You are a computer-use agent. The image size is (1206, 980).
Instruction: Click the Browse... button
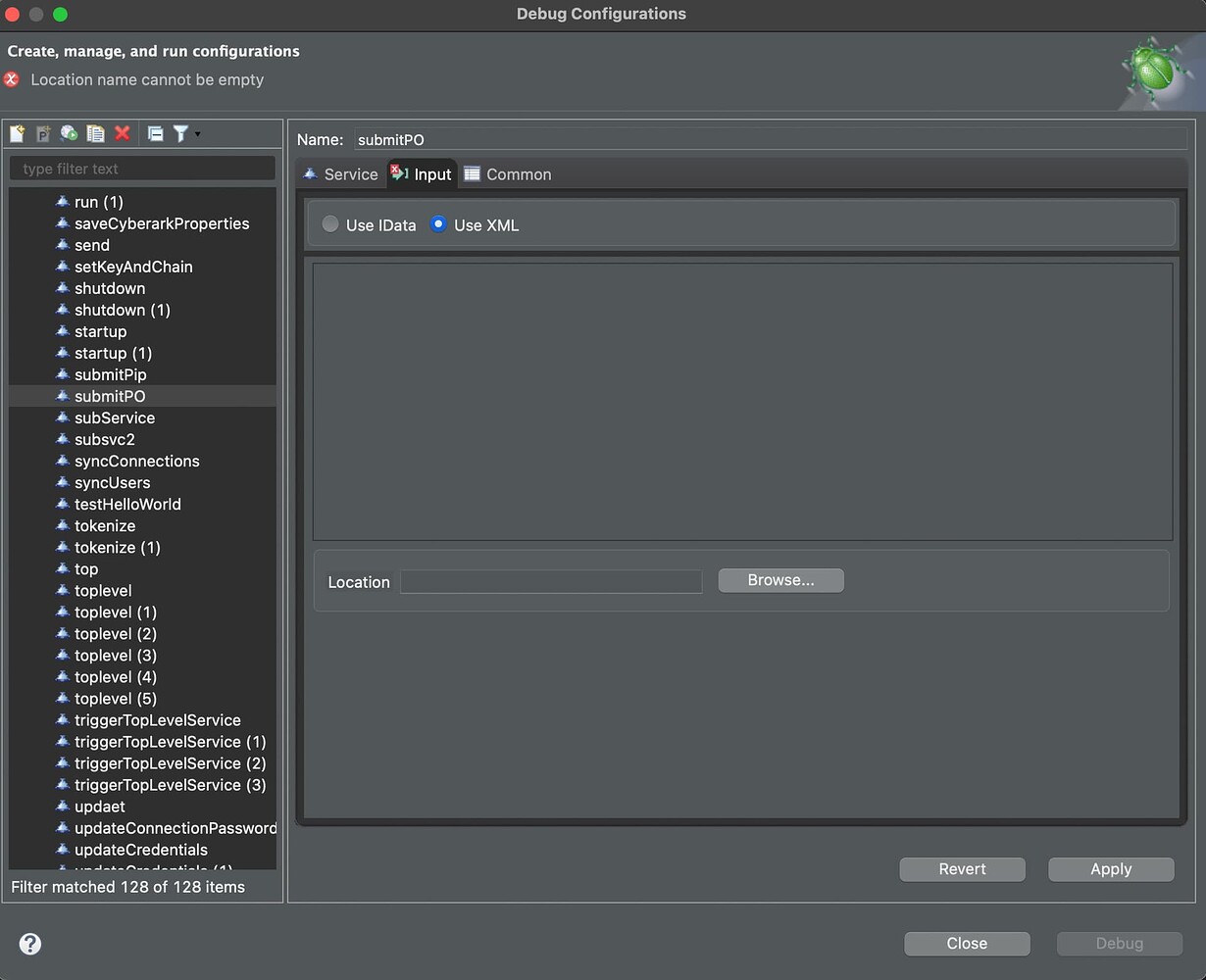780,580
